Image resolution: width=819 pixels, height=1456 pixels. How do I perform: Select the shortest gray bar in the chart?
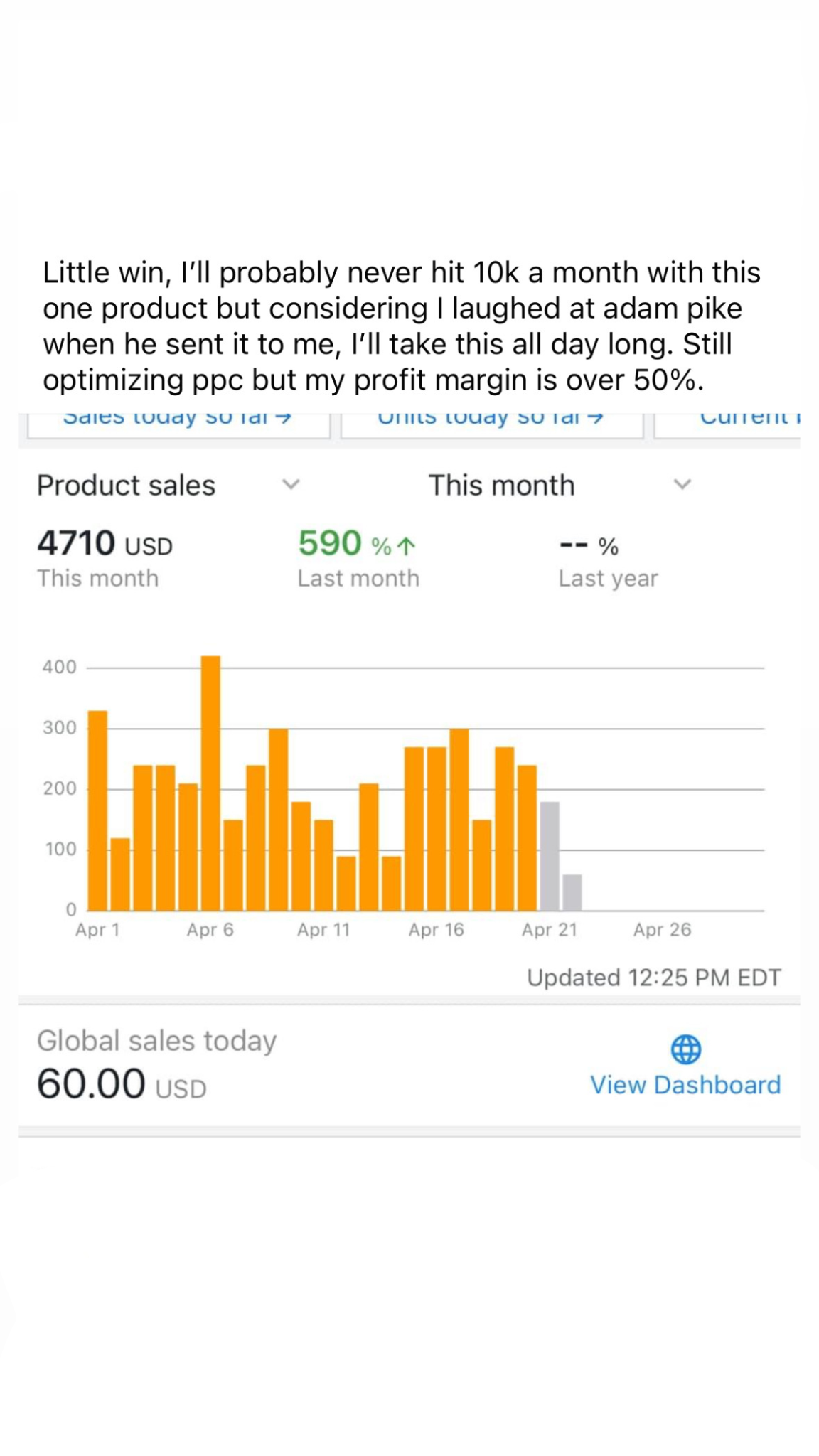(x=572, y=893)
